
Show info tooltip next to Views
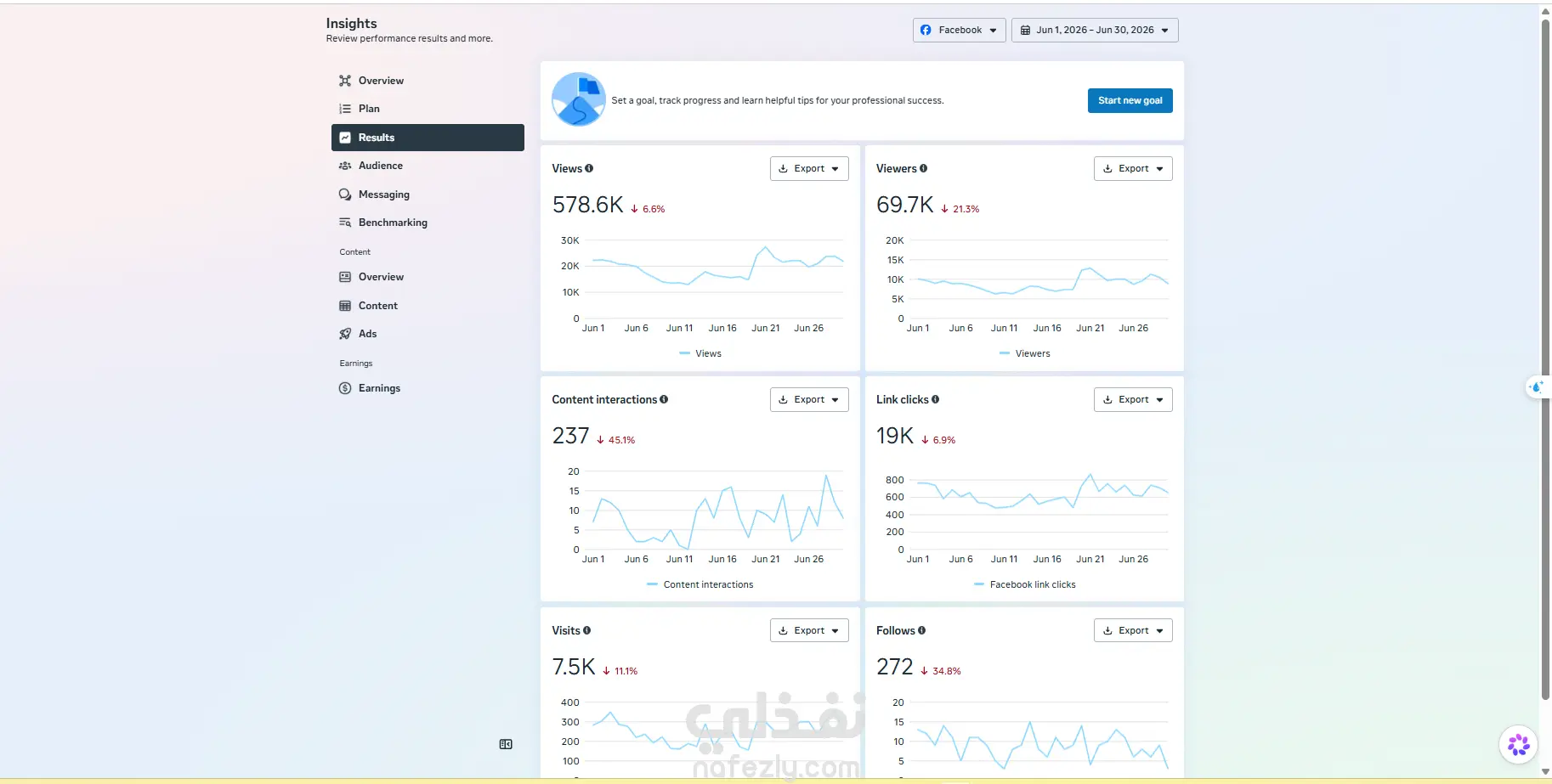[589, 168]
